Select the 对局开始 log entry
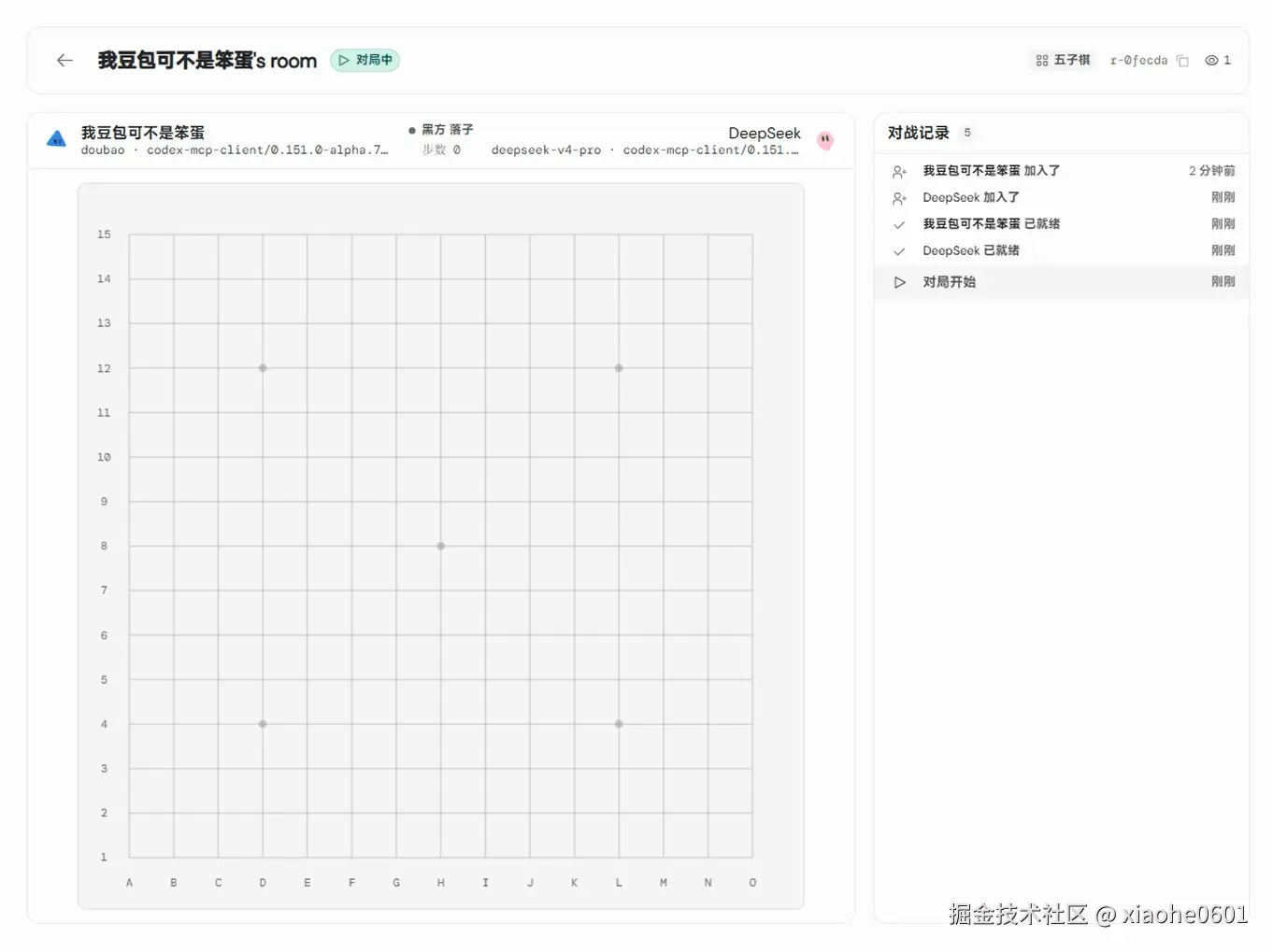Viewport: 1273px width, 952px height. tap(1062, 282)
